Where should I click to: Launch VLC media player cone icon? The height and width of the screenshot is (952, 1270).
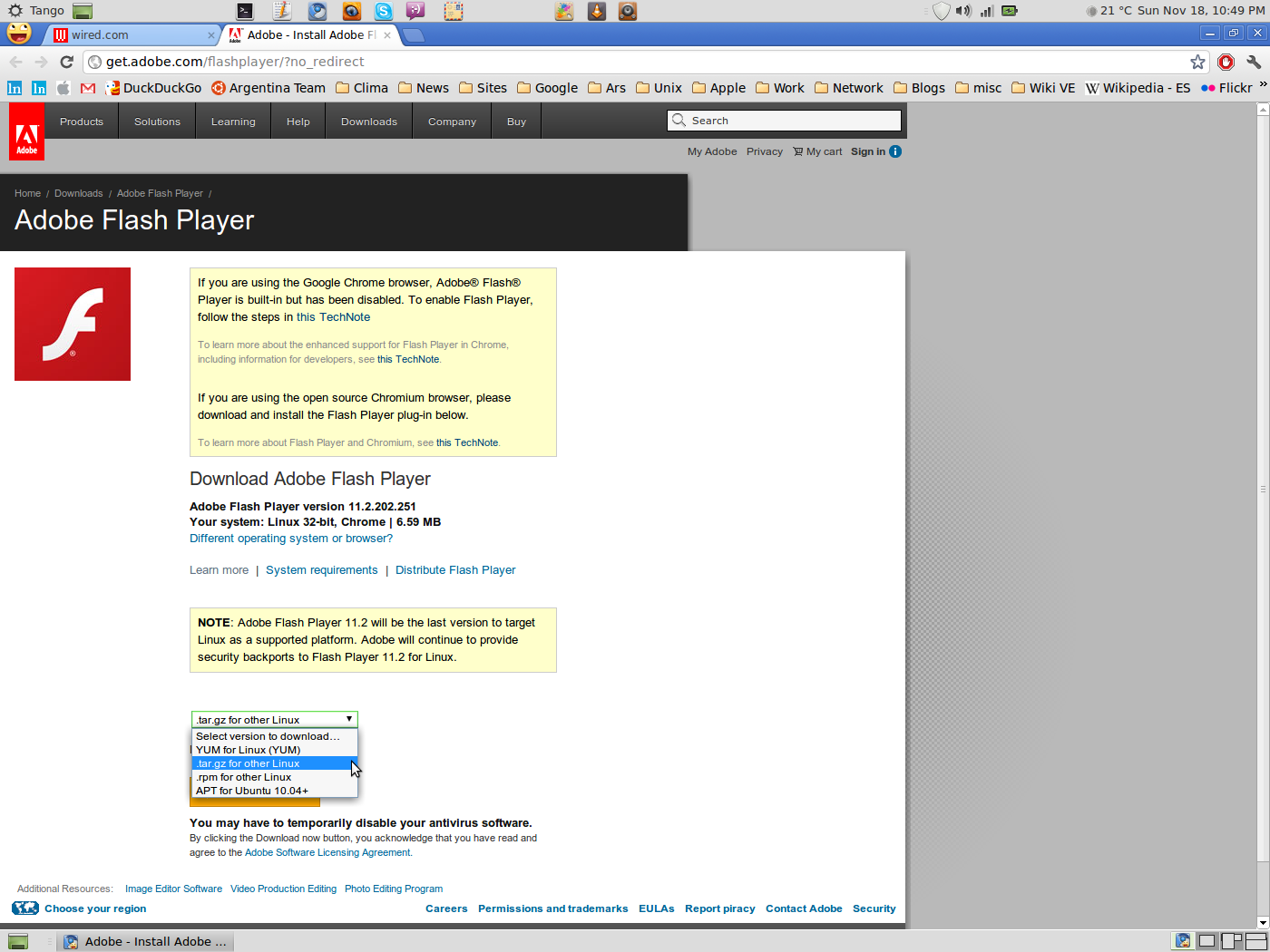[596, 11]
